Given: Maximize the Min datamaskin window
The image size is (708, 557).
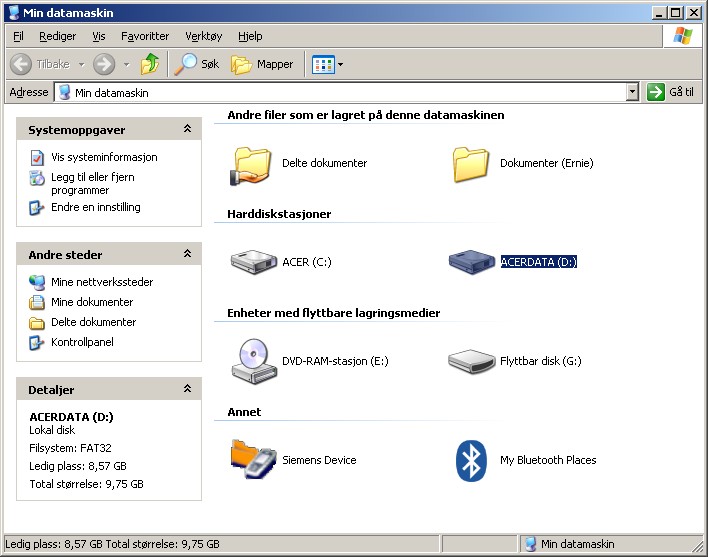Looking at the screenshot, I should 676,13.
